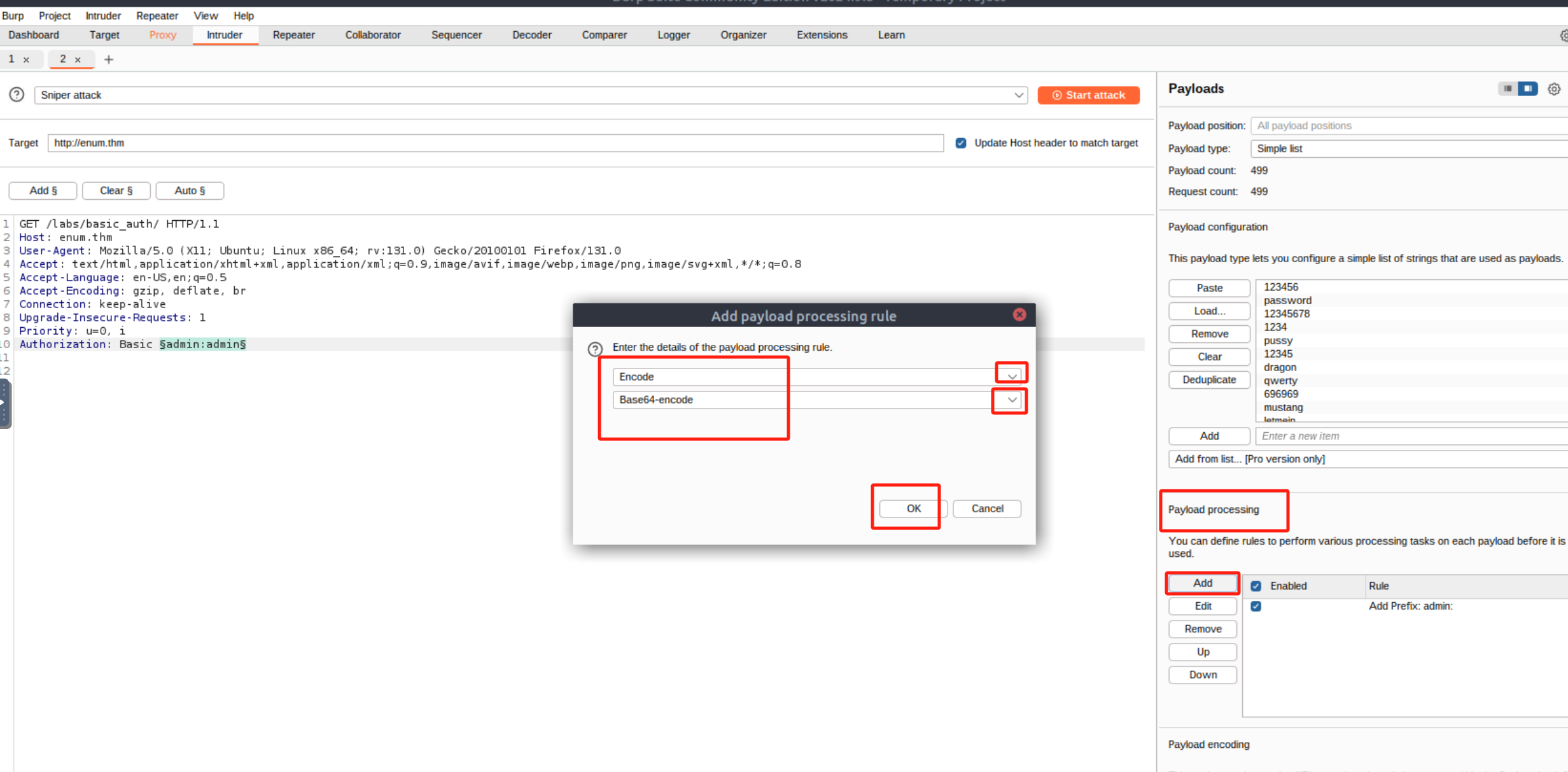Toggle the Enabled column header checkbox
The image size is (1568, 772).
tap(1256, 586)
